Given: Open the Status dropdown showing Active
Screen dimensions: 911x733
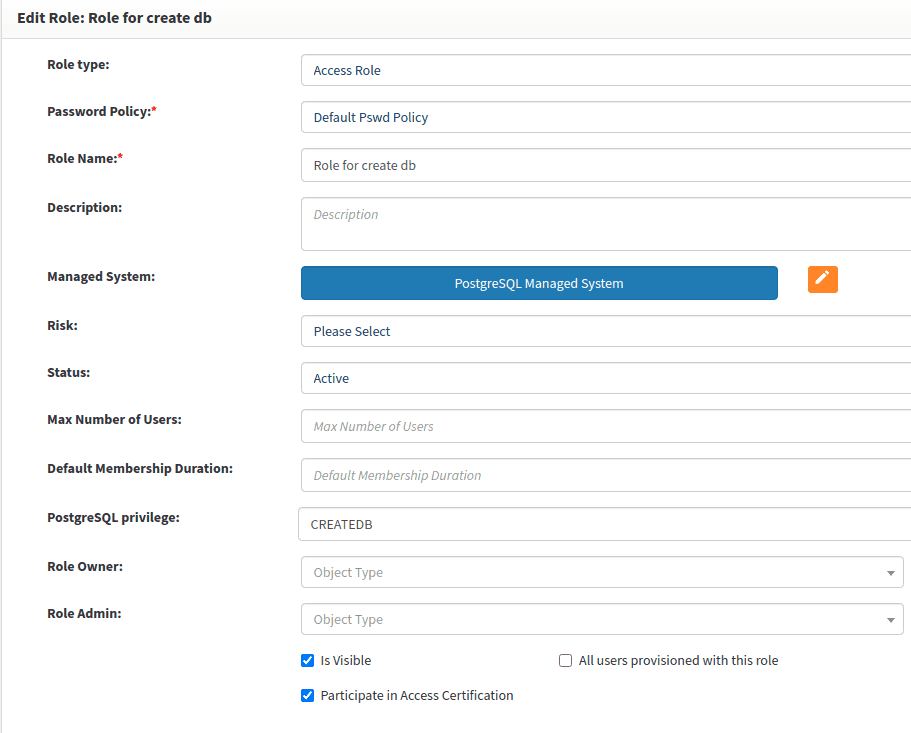Looking at the screenshot, I should [605, 378].
